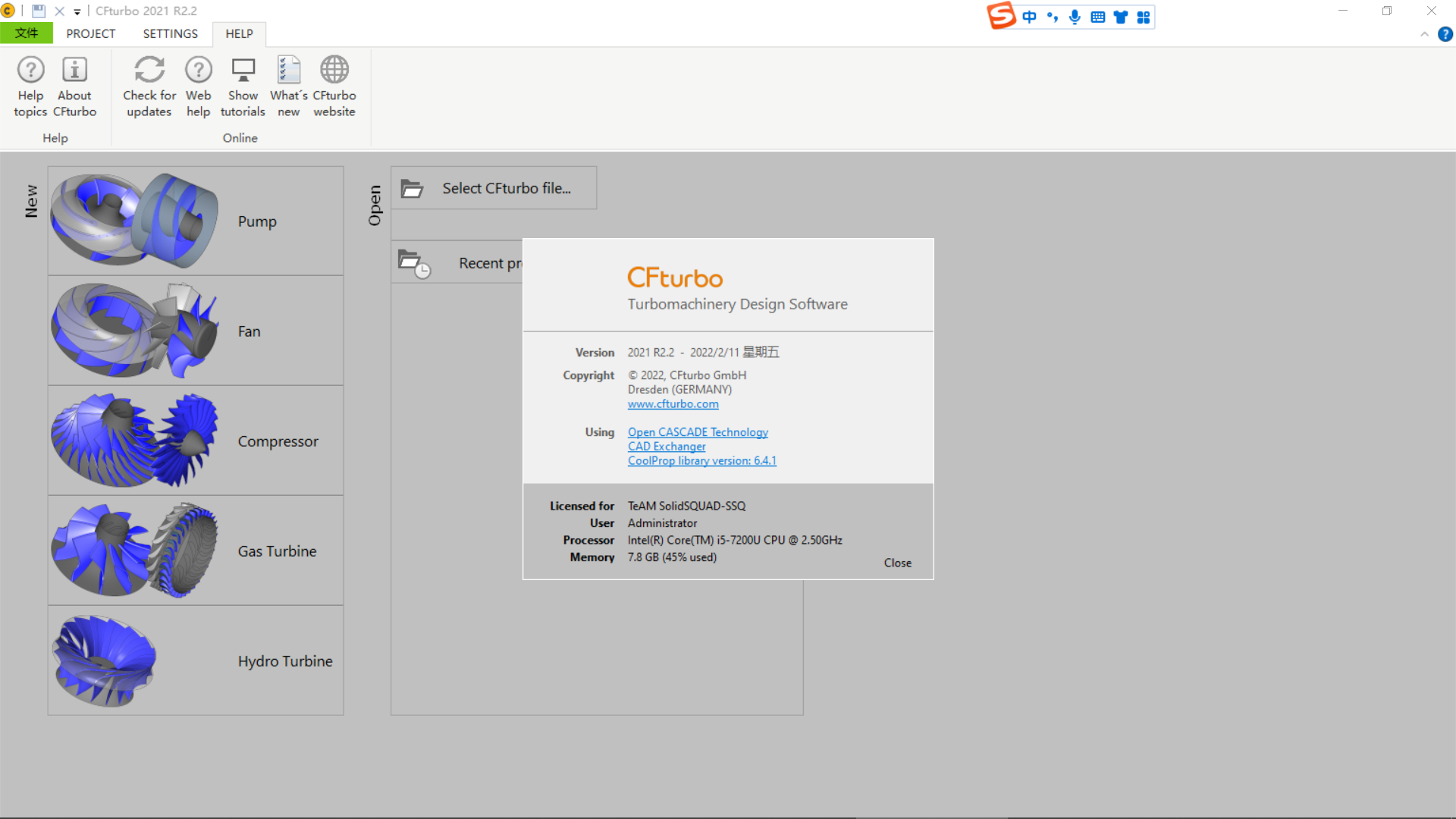Expand quick access toolbar dropdown arrow
The width and height of the screenshot is (1456, 819).
[x=77, y=12]
